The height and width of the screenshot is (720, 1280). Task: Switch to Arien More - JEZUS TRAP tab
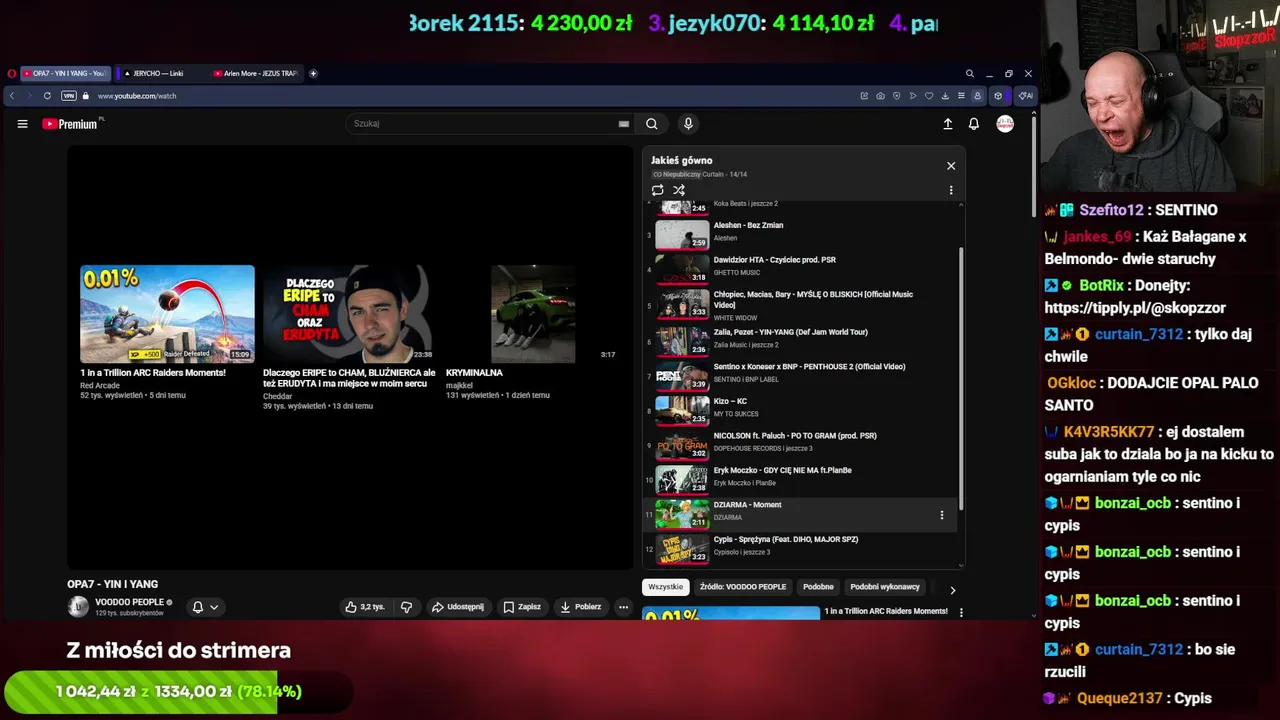pyautogui.click(x=255, y=73)
